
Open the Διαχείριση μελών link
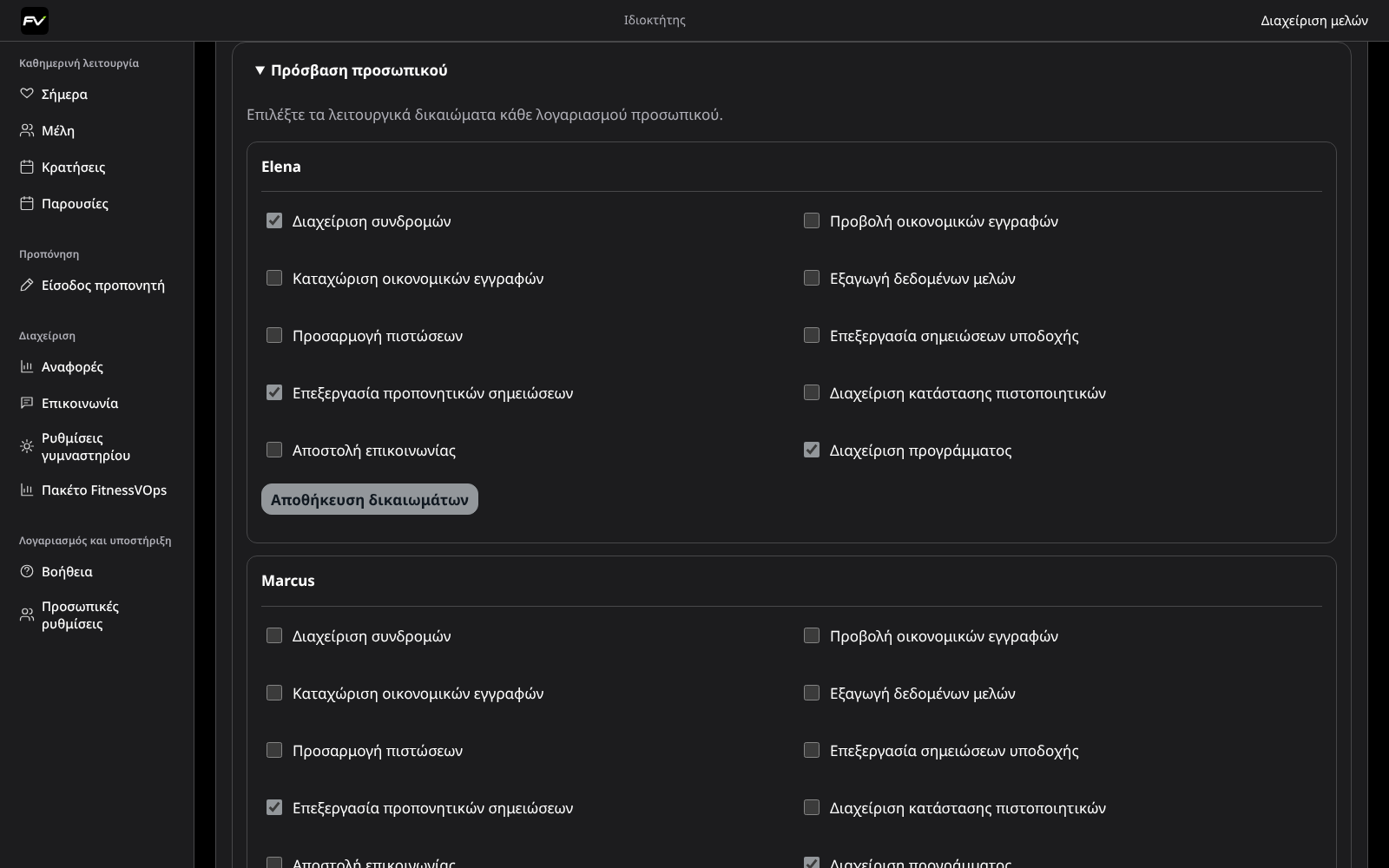1314,21
